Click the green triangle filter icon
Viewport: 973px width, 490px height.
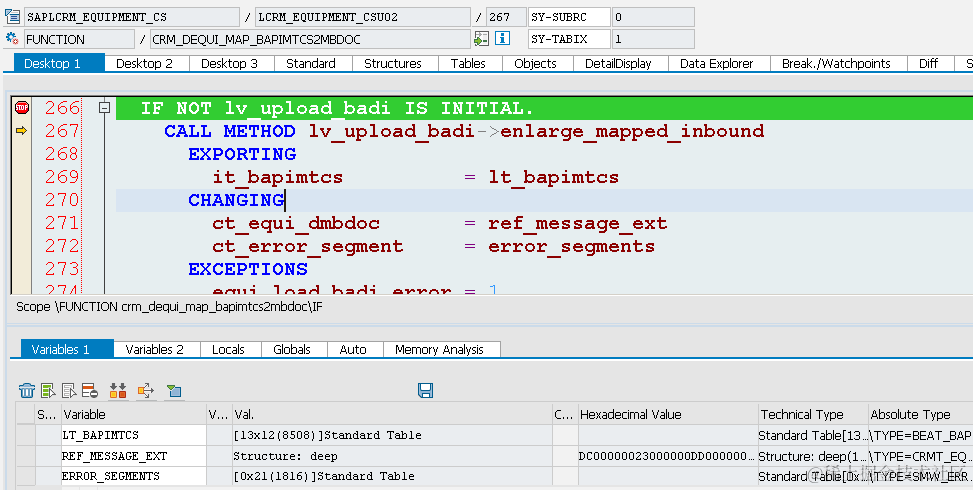tap(174, 390)
